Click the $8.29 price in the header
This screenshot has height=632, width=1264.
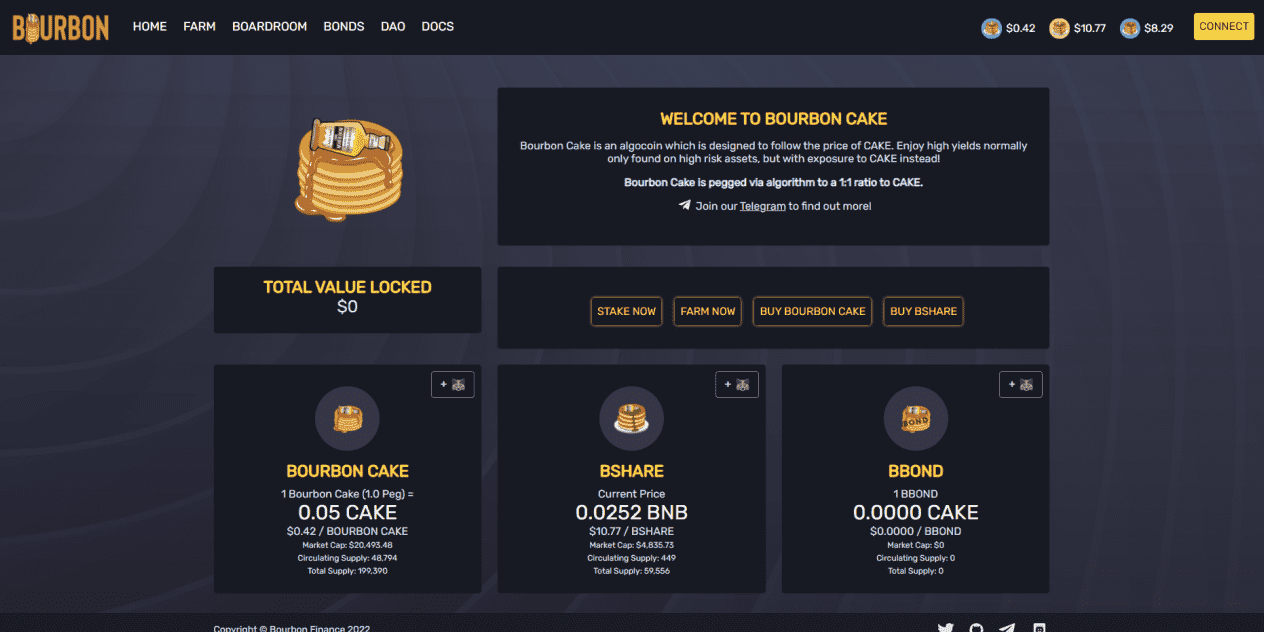pyautogui.click(x=1159, y=28)
